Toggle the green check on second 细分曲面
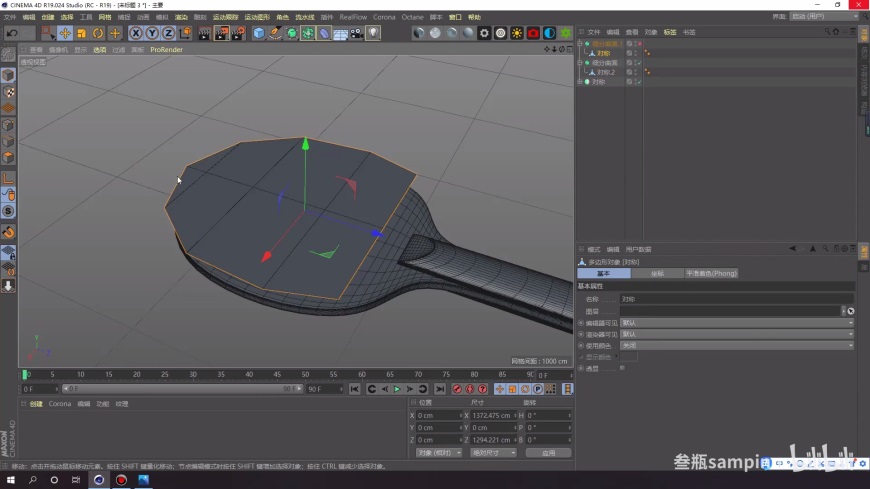 tap(640, 63)
